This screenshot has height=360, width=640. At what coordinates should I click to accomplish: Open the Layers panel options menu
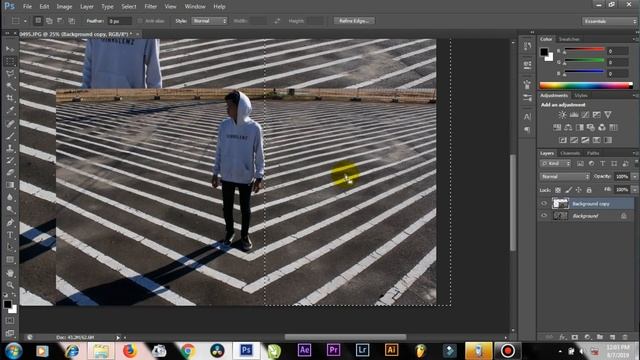click(x=635, y=153)
